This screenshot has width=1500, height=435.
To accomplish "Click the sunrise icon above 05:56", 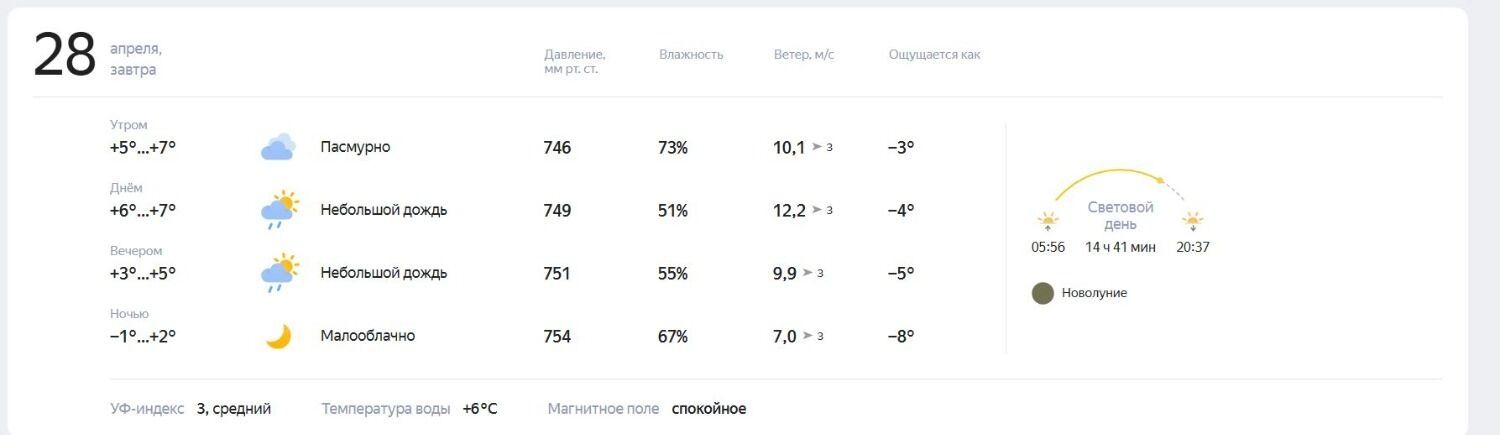I will [1048, 221].
